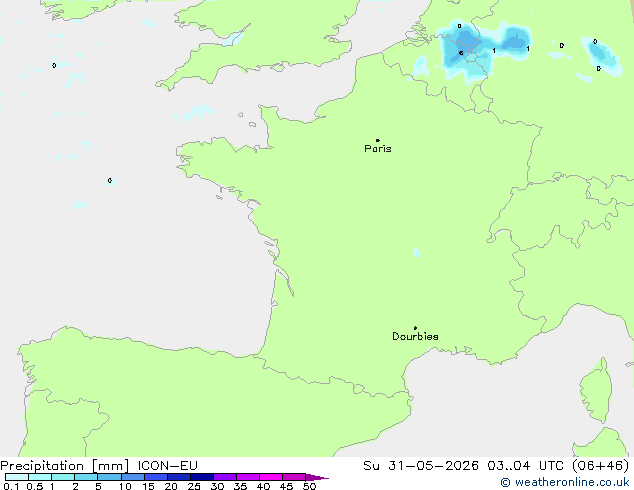Pick the 40–45 mm bright magenta swatch
The image size is (634, 490).
271,477
